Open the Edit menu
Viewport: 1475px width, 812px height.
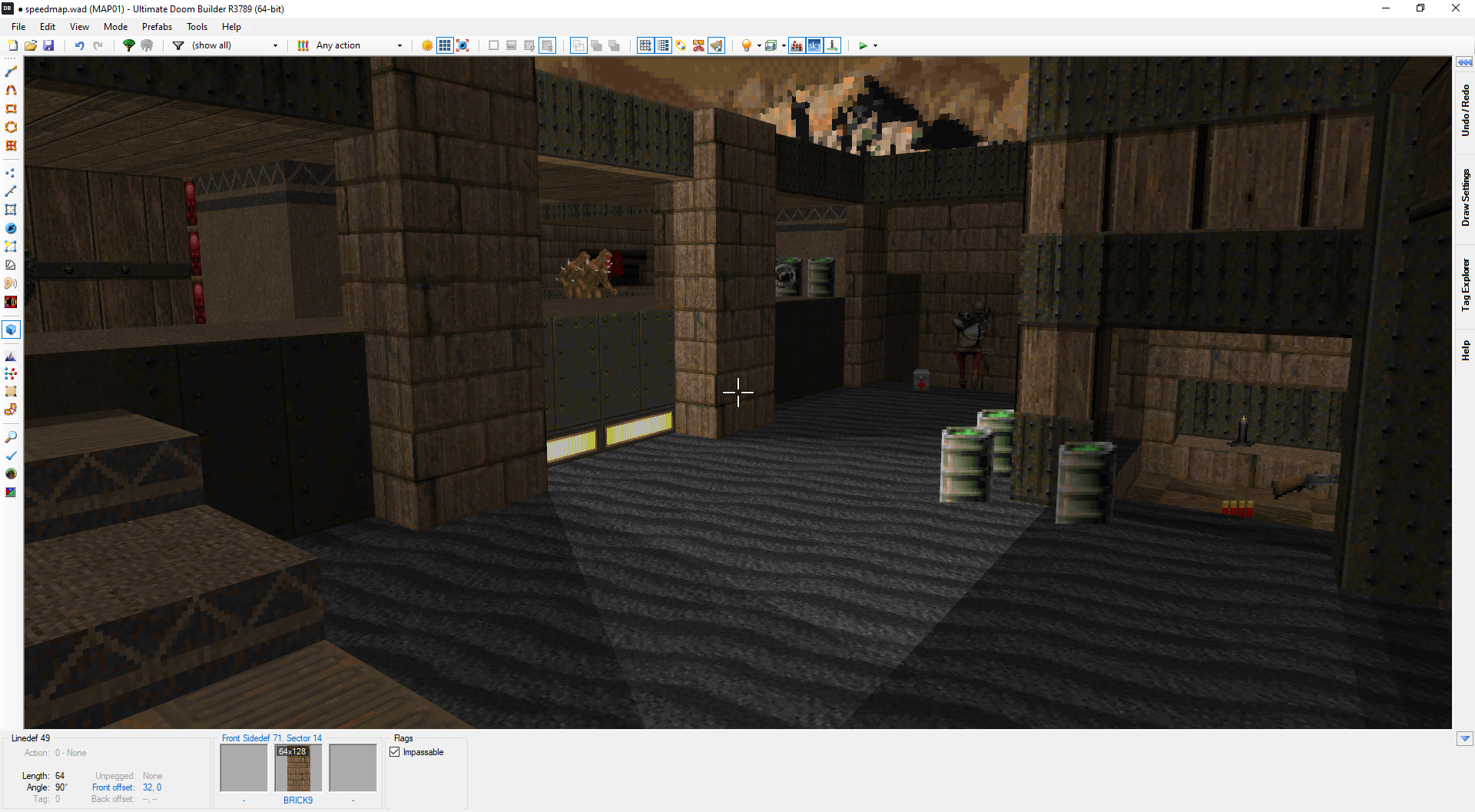click(48, 26)
